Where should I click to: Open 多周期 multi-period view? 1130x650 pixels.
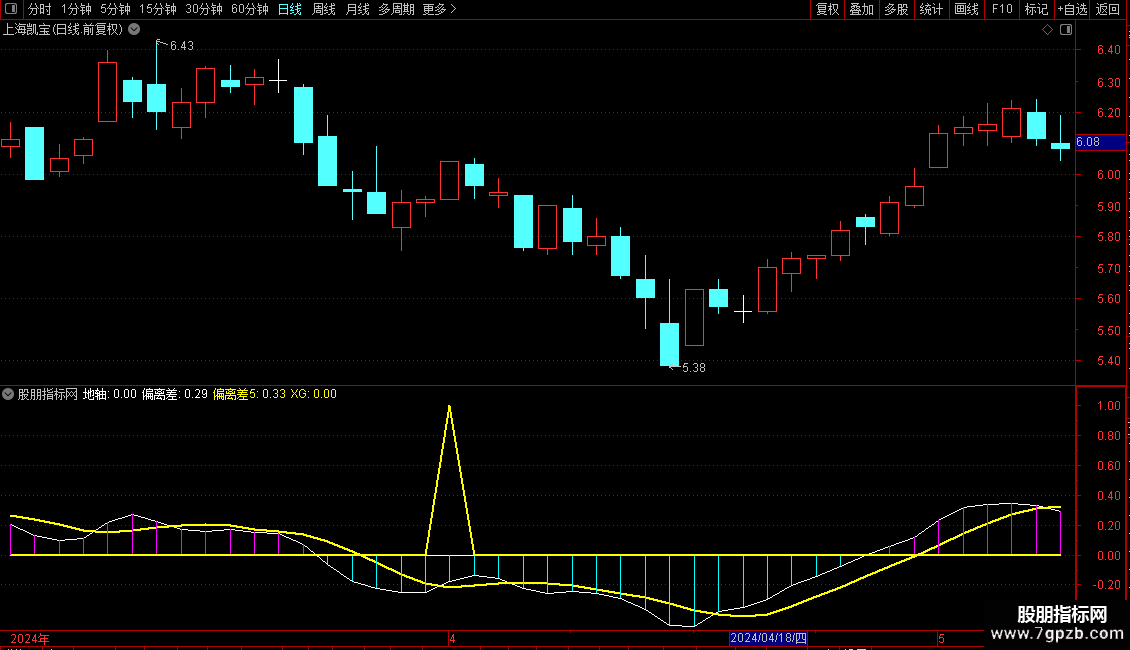[396, 9]
